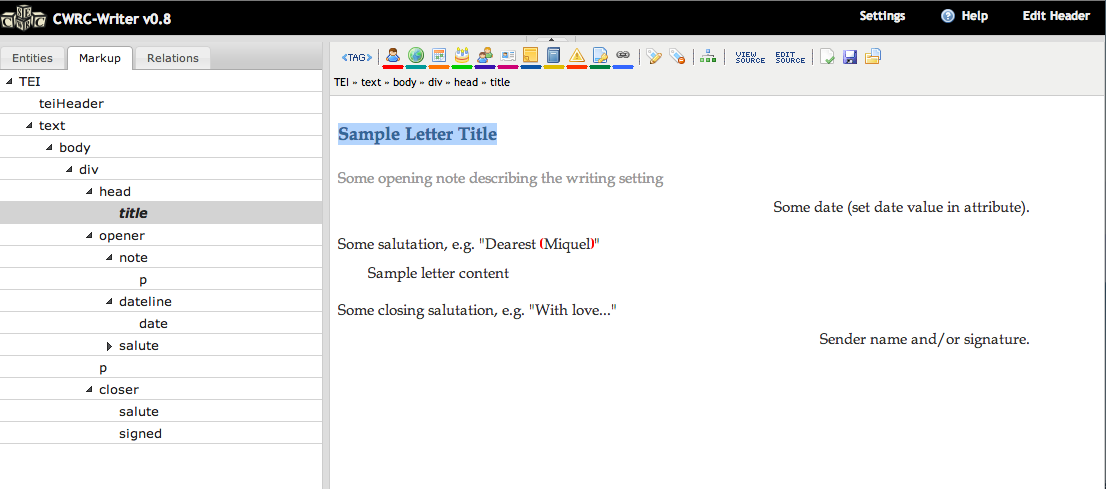
Task: Switch to the Entities tab
Action: click(x=32, y=58)
